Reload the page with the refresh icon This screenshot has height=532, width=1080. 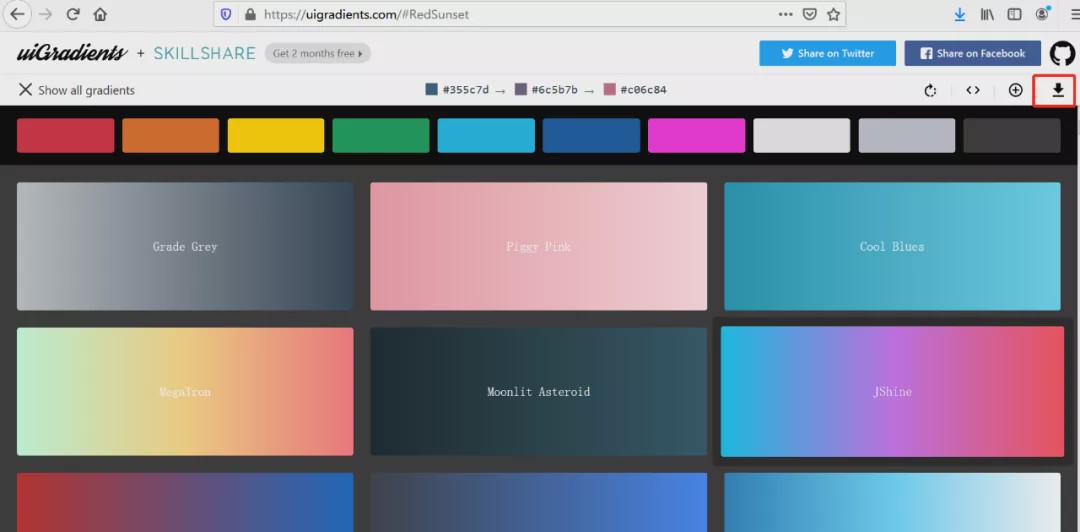73,14
